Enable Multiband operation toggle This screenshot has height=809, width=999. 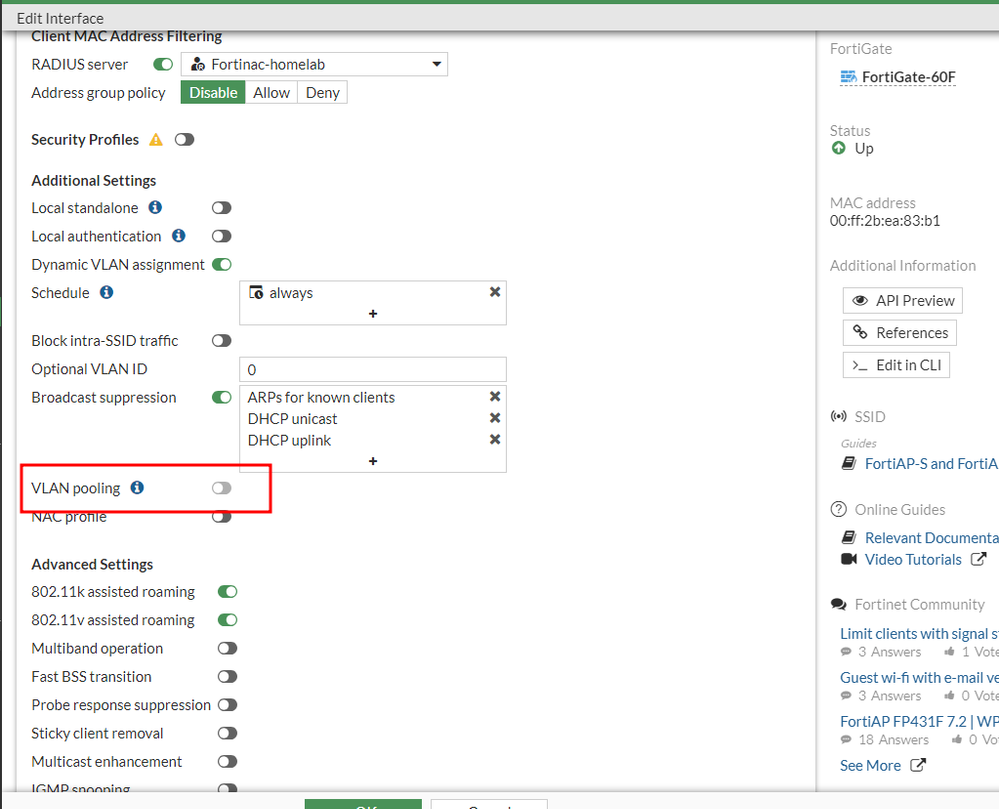(227, 648)
